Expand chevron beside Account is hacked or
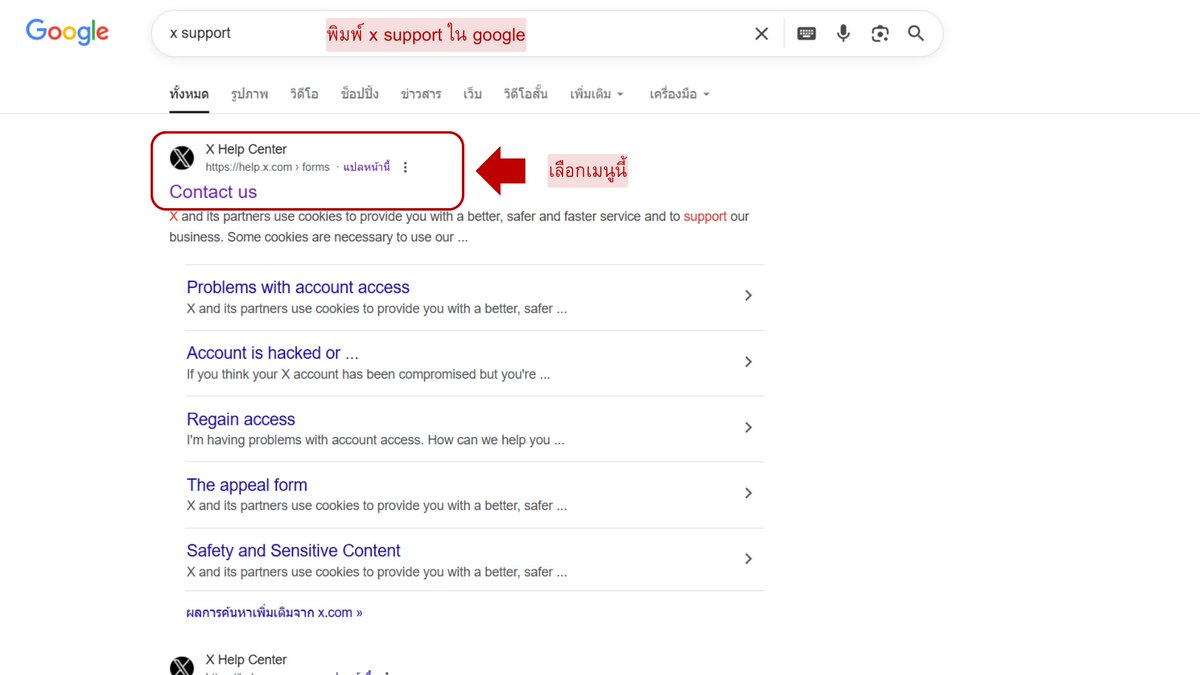The width and height of the screenshot is (1200, 675). coord(748,362)
